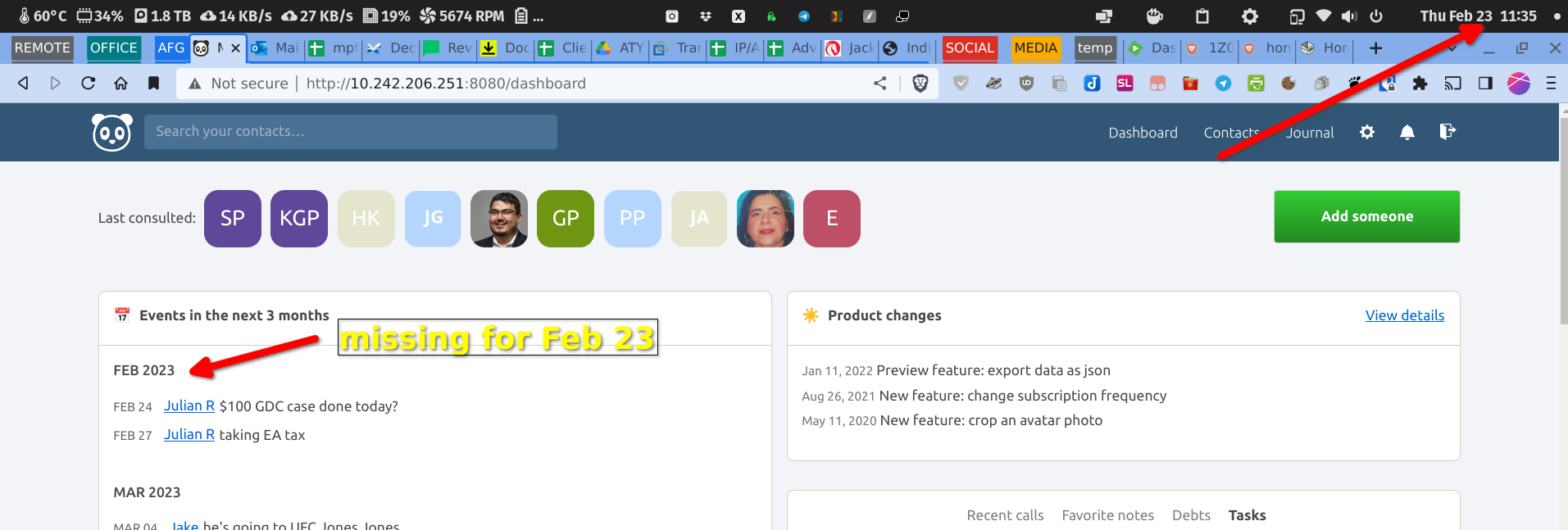Switch to the Jack tab
The width and height of the screenshot is (1568, 530).
click(849, 48)
